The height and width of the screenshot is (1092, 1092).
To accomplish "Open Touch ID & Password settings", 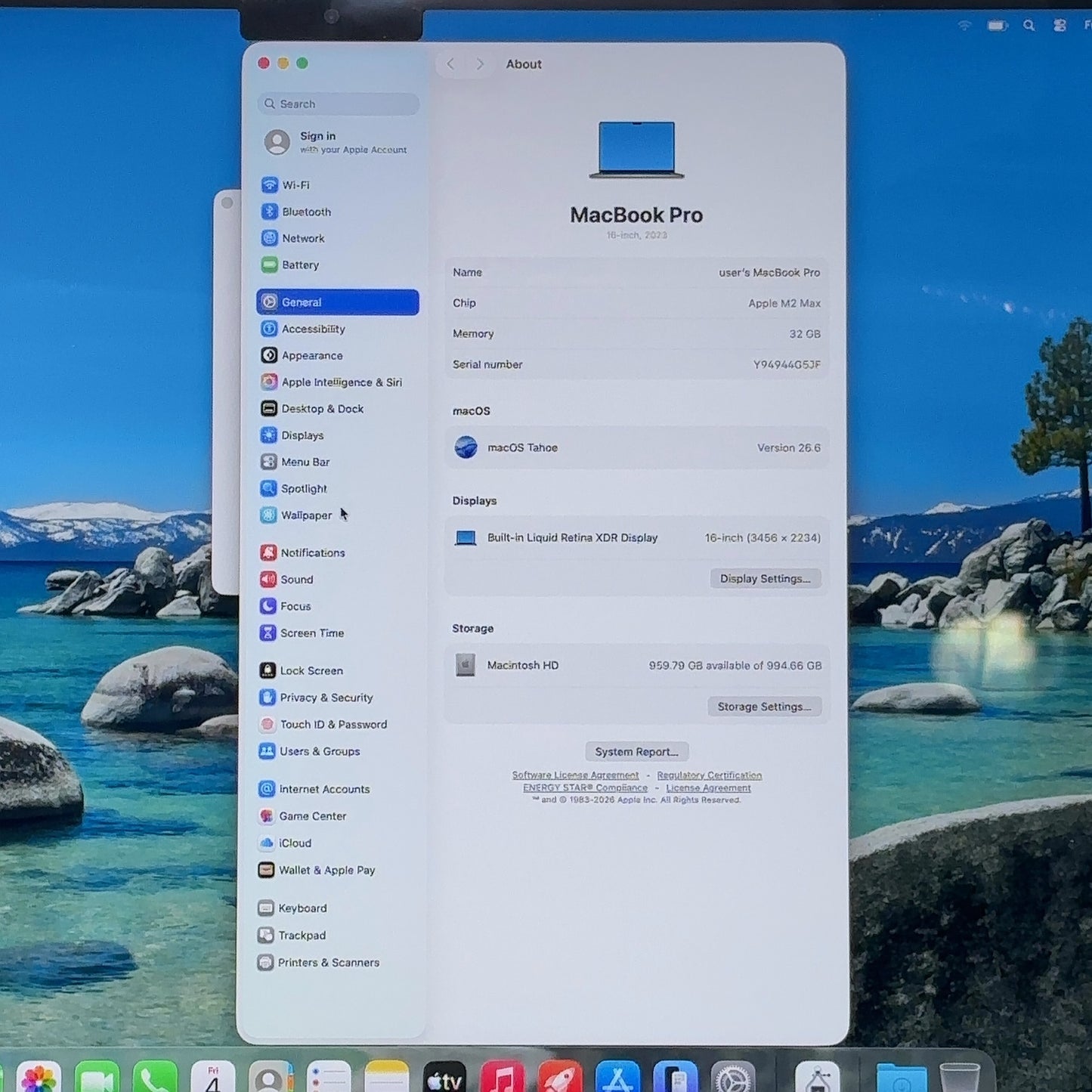I will tap(337, 724).
